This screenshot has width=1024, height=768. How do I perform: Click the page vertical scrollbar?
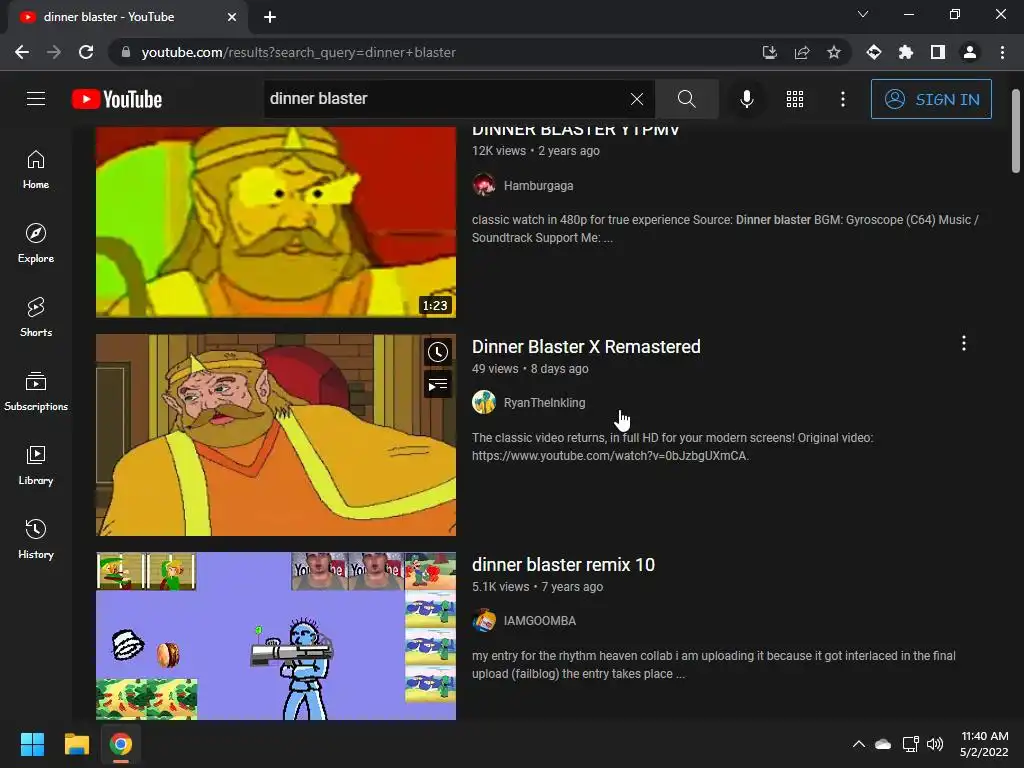click(x=1016, y=131)
